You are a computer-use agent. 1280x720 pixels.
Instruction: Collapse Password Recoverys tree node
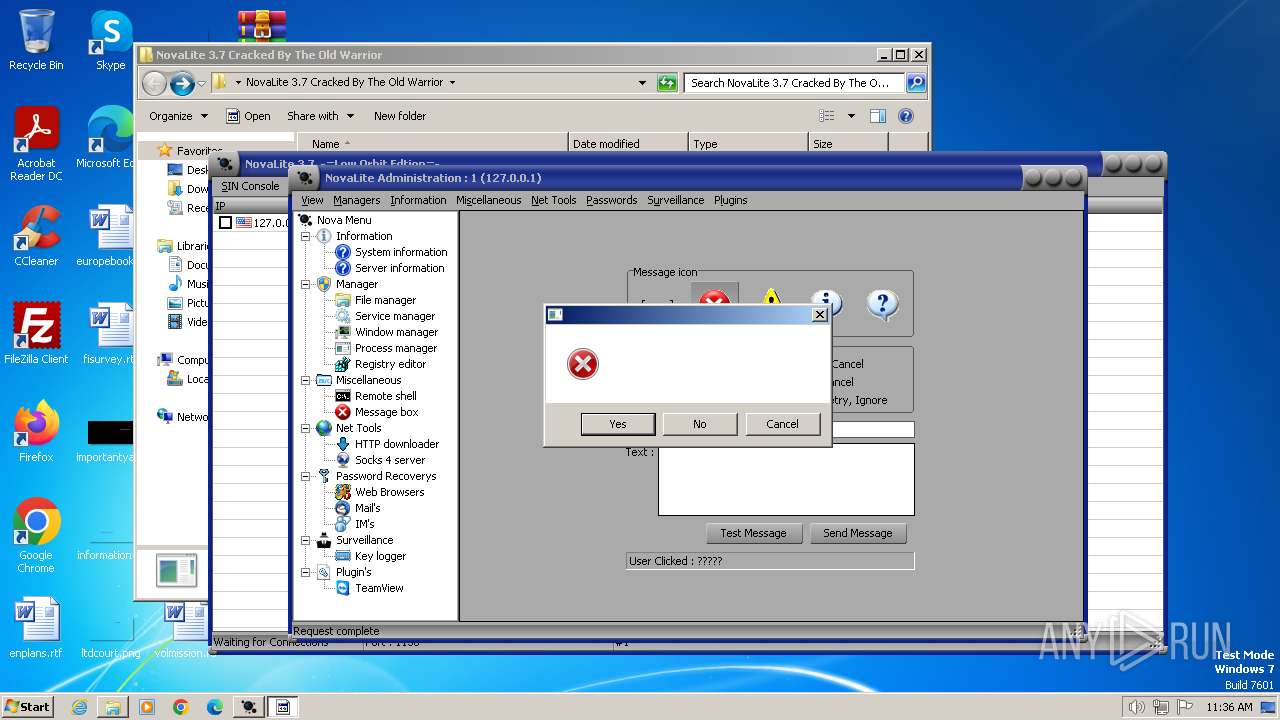point(306,476)
